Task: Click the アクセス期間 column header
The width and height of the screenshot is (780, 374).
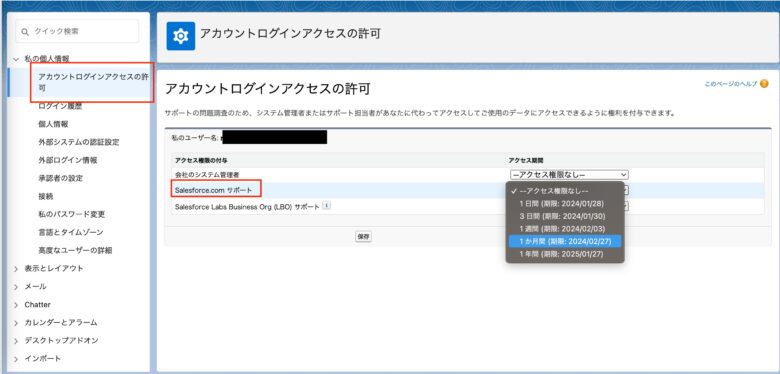Action: point(525,161)
